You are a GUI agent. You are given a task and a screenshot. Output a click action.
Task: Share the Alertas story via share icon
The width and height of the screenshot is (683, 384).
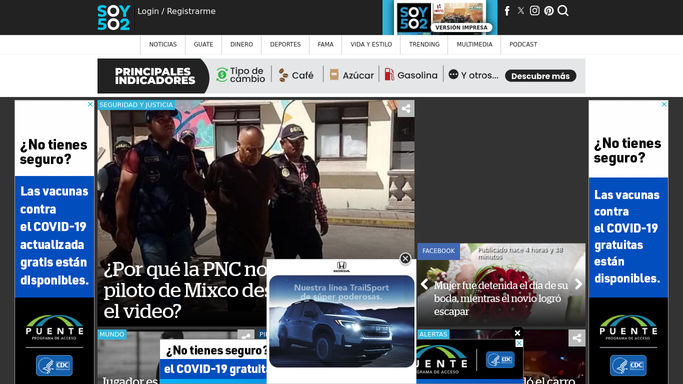coord(577,338)
